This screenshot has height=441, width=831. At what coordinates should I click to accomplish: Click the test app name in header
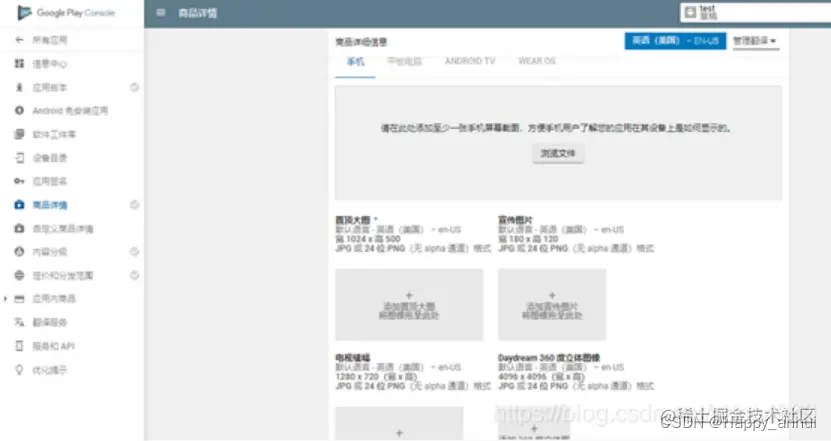(707, 8)
